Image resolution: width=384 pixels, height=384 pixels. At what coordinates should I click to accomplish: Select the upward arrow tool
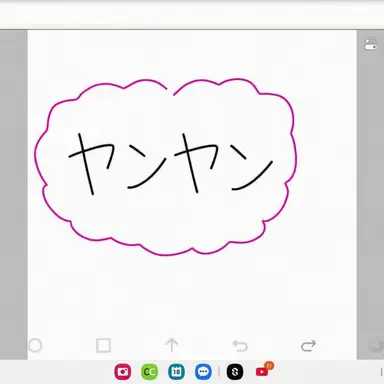(x=172, y=345)
